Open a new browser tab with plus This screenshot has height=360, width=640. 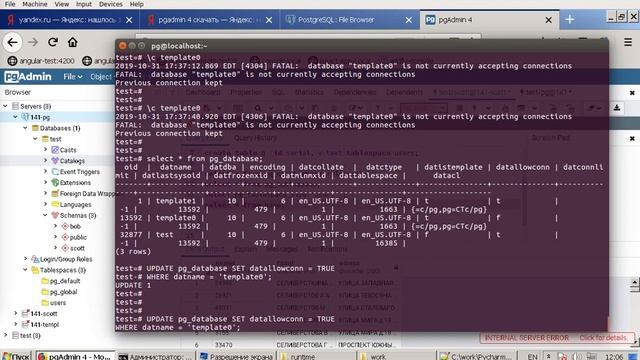[x=570, y=20]
